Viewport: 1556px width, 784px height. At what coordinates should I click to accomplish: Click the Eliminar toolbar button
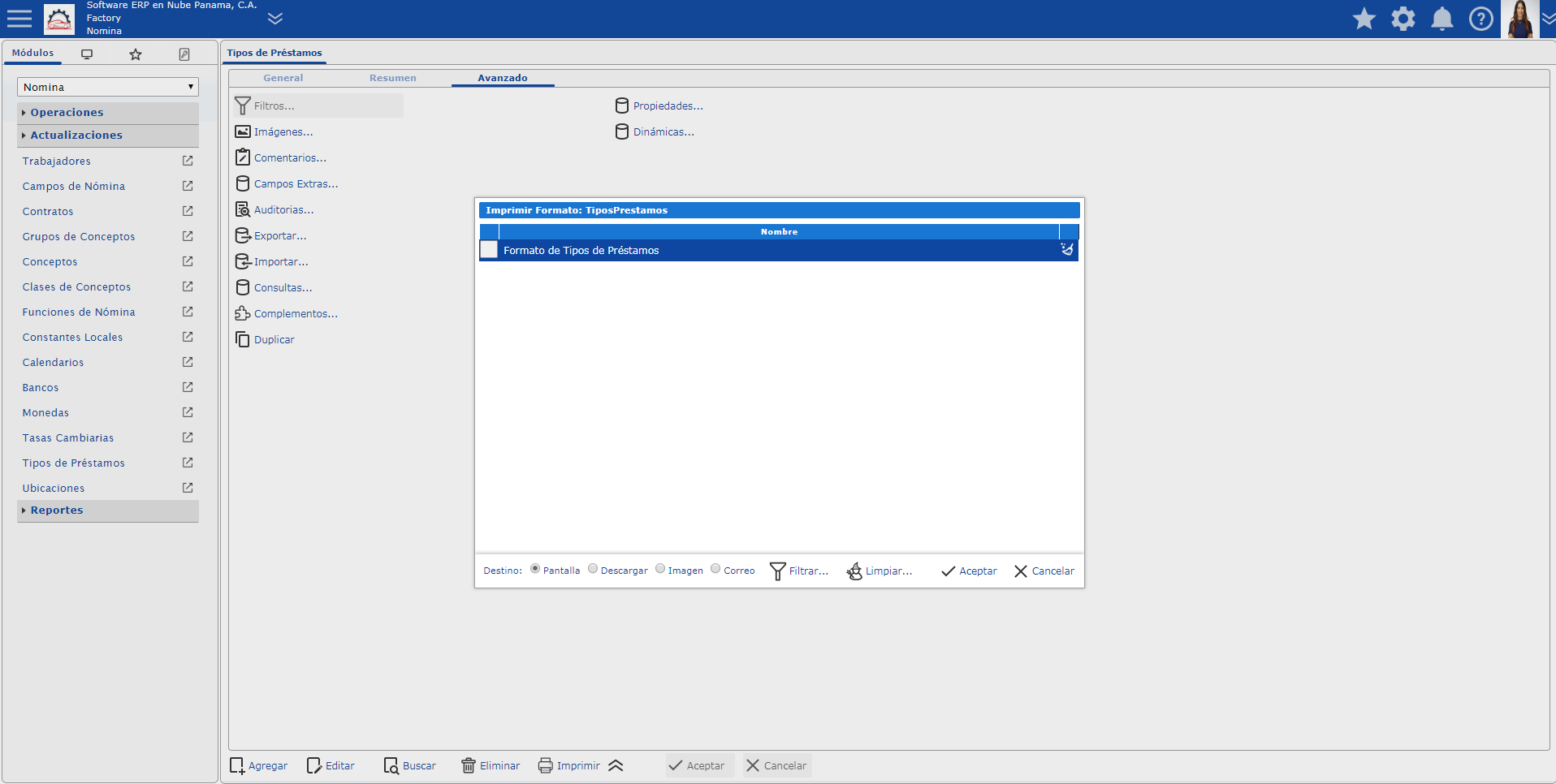point(491,765)
